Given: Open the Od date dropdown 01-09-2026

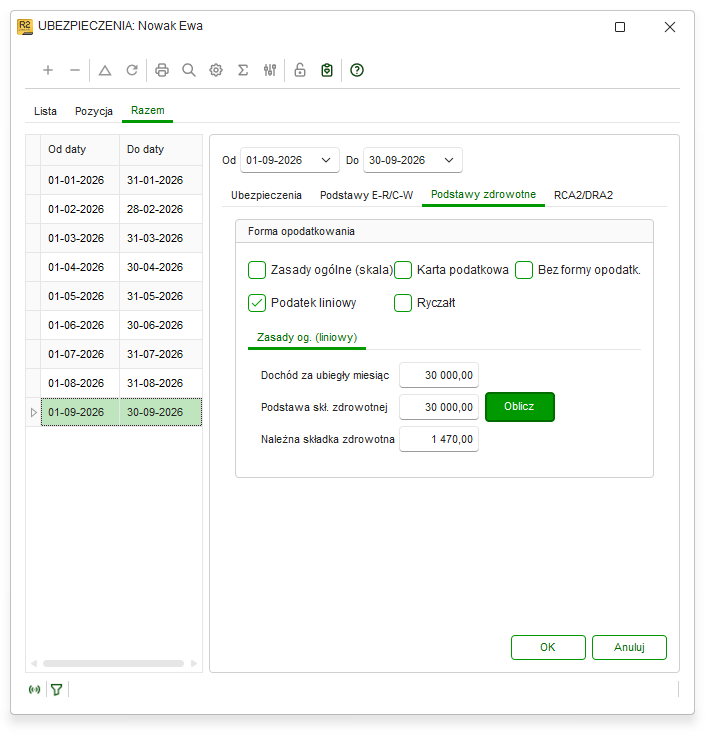Looking at the screenshot, I should 326,160.
